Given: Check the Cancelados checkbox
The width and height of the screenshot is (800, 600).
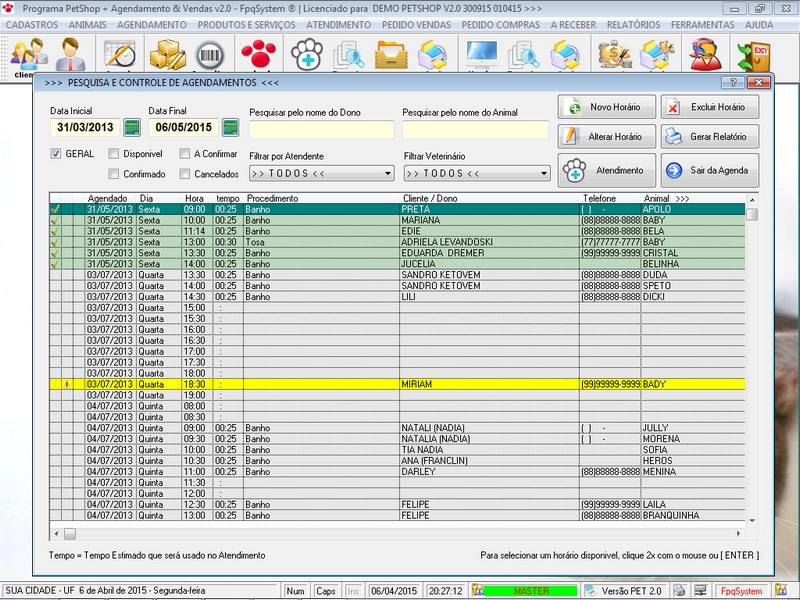Looking at the screenshot, I should (185, 174).
